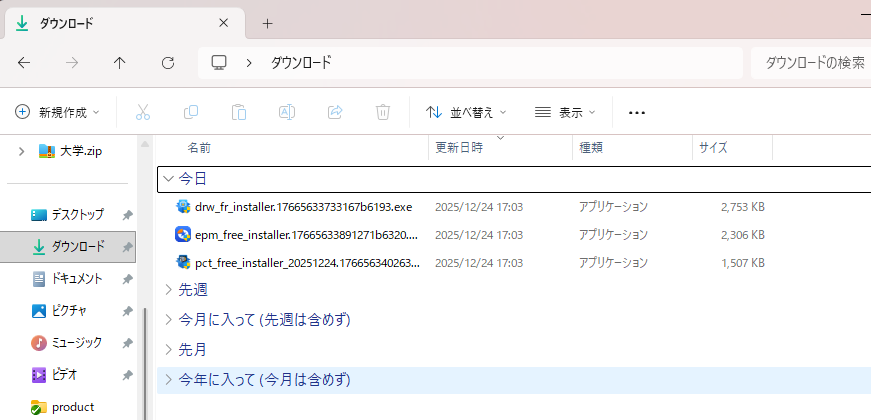Click the 2,306 KB size cell
Screen dimensions: 871x420
click(743, 235)
